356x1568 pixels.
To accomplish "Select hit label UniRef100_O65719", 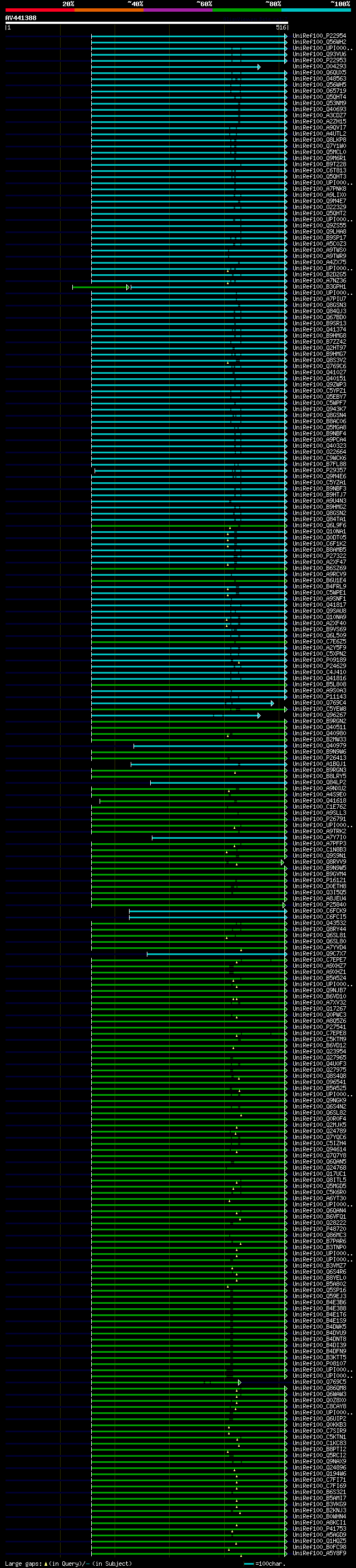I will (319, 91).
